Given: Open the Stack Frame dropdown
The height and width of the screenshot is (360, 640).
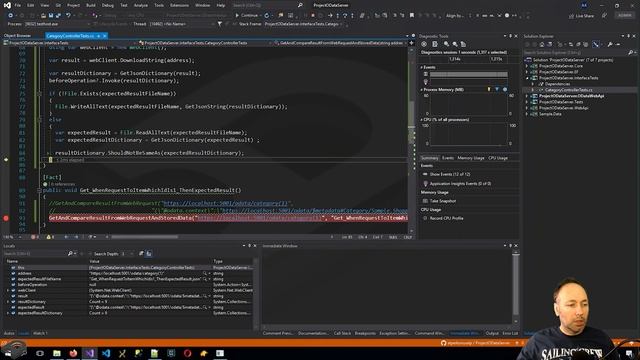Looking at the screenshot, I should 304,24.
